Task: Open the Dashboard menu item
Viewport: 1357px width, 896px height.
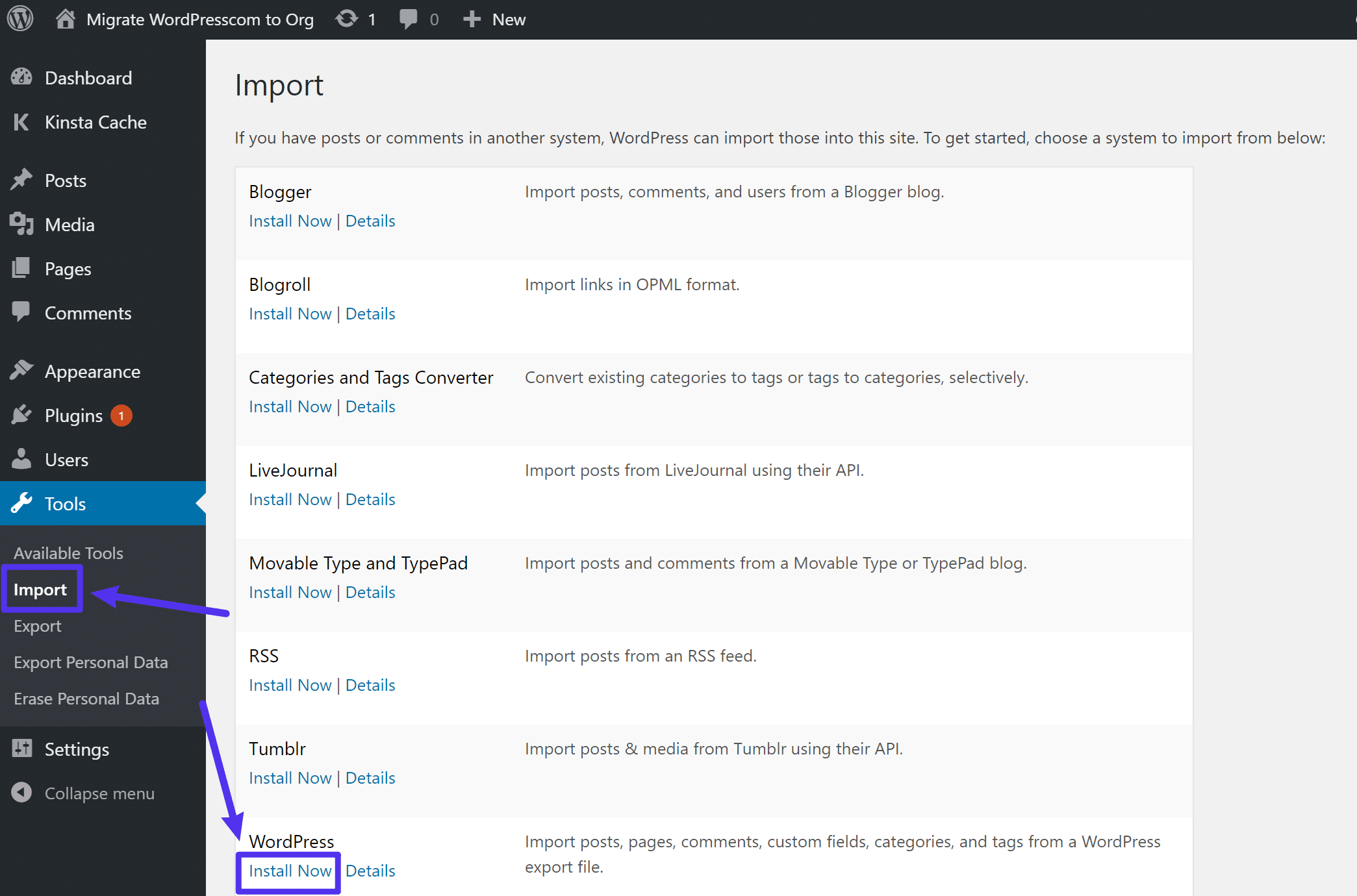Action: (89, 77)
